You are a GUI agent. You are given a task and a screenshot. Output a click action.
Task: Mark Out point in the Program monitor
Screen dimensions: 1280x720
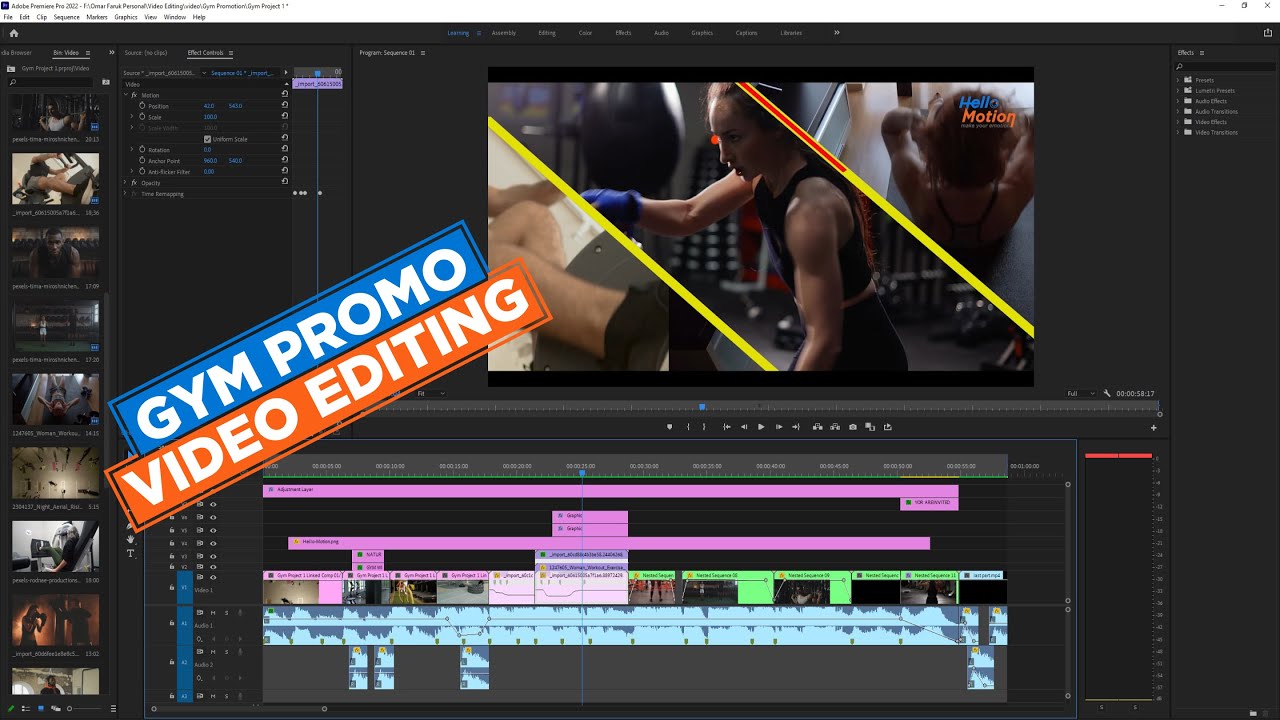[x=704, y=427]
